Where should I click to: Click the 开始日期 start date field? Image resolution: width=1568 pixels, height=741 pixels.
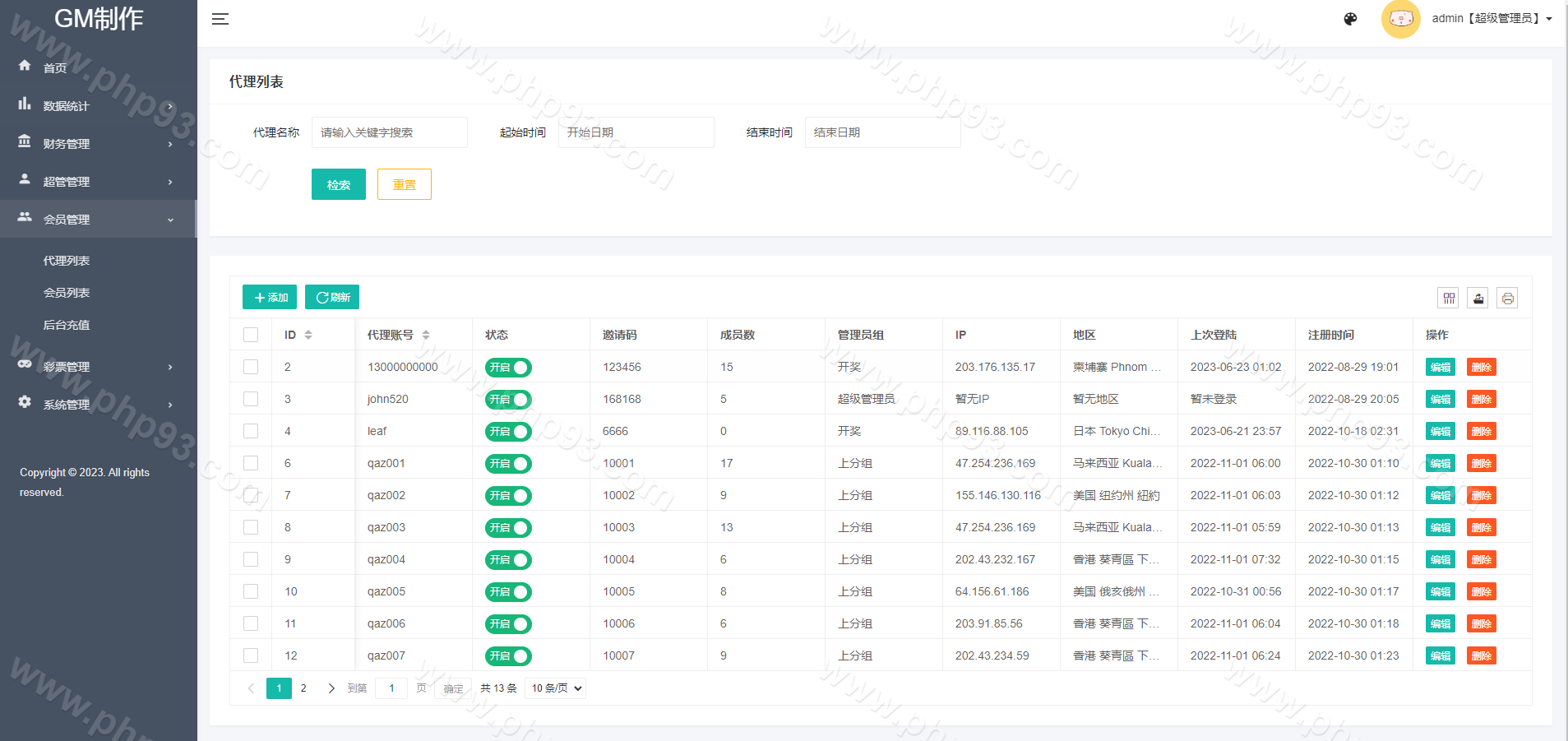point(636,132)
